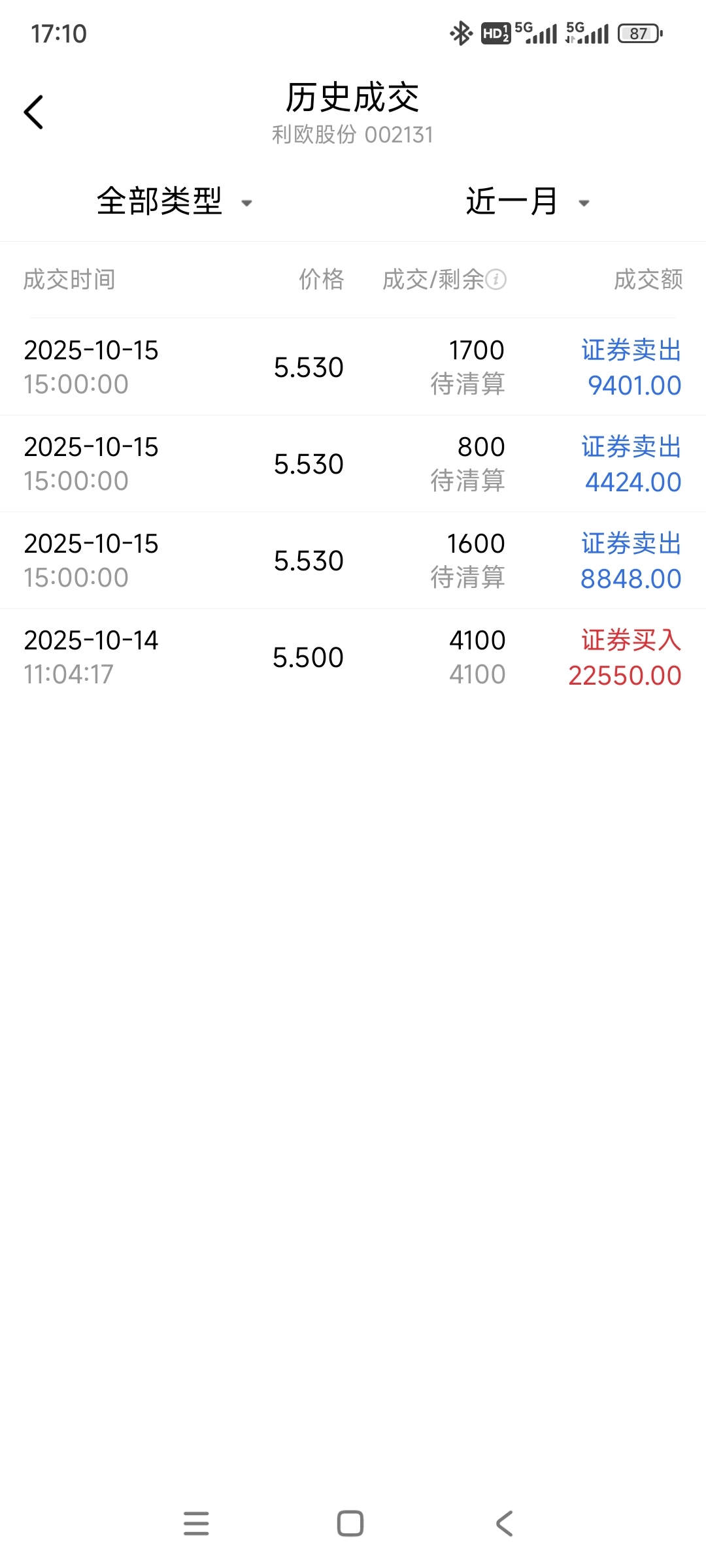Tap the info icon beside 成交/剩余
706x1568 pixels.
click(496, 280)
